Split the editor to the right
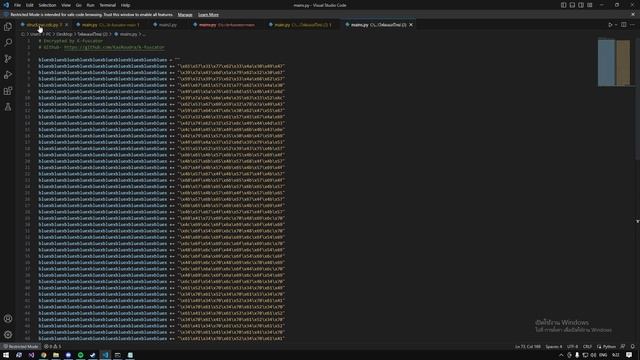This screenshot has height=360, width=640. click(624, 25)
